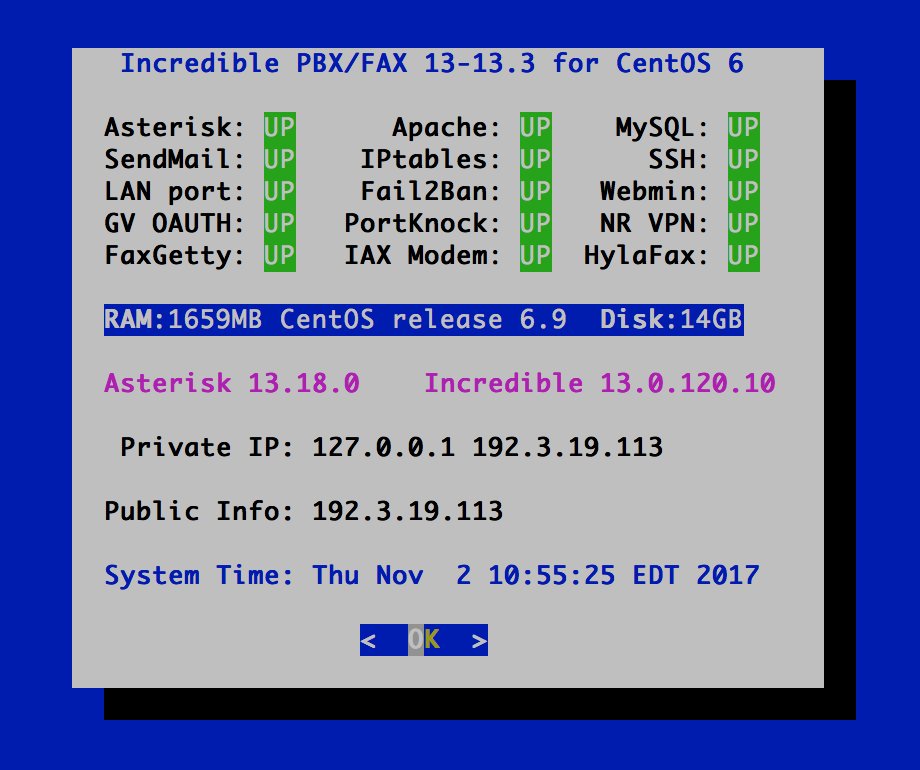Click the "SSH:" service label

678,160
